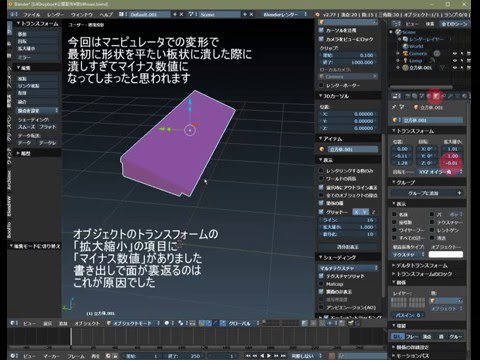
Task: Open the グローバル orientation dropdown
Action: click(x=244, y=323)
